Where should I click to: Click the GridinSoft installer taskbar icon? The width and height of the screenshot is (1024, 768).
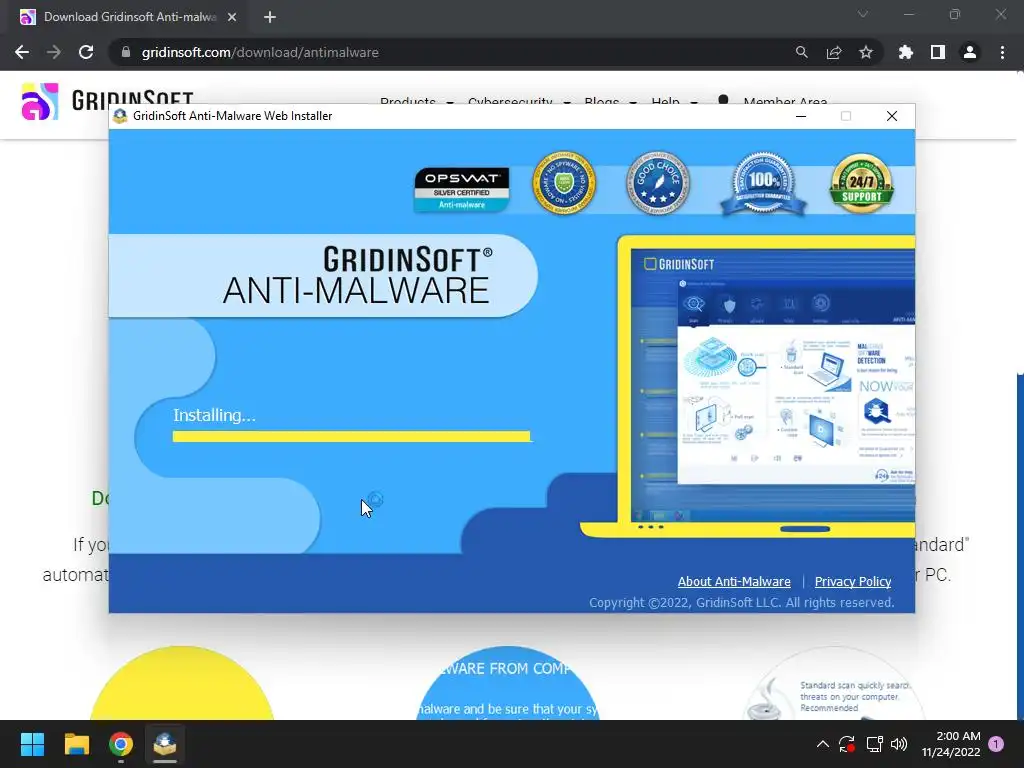click(165, 744)
